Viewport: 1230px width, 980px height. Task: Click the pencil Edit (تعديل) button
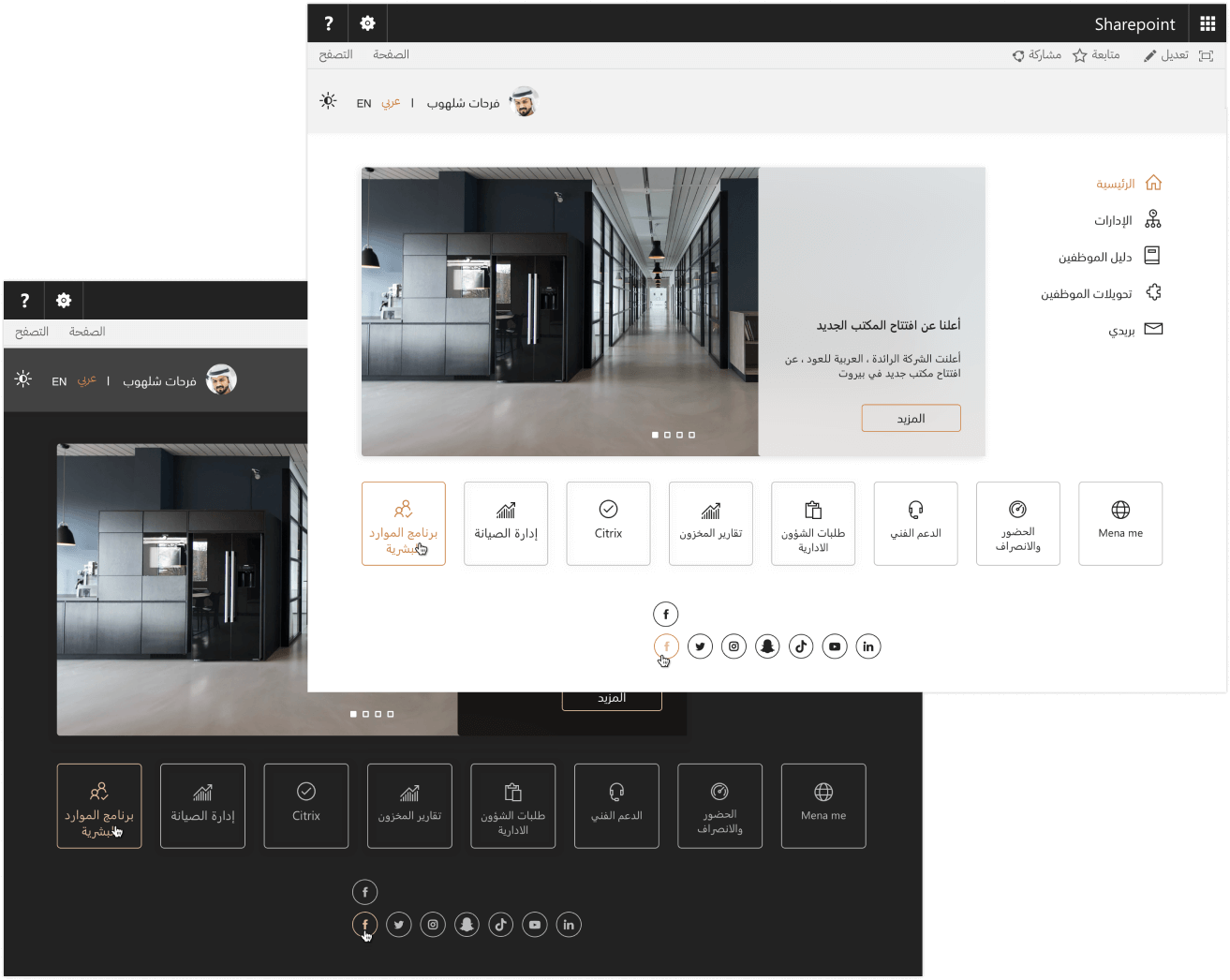[1165, 55]
